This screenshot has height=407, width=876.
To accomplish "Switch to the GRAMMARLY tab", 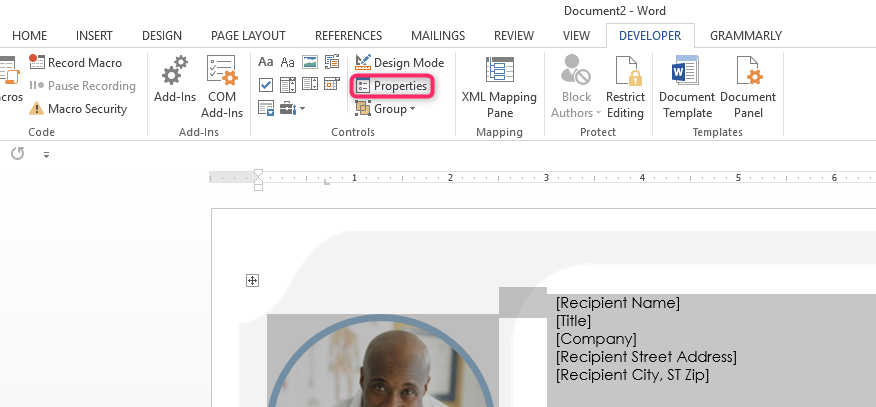I will click(x=746, y=36).
